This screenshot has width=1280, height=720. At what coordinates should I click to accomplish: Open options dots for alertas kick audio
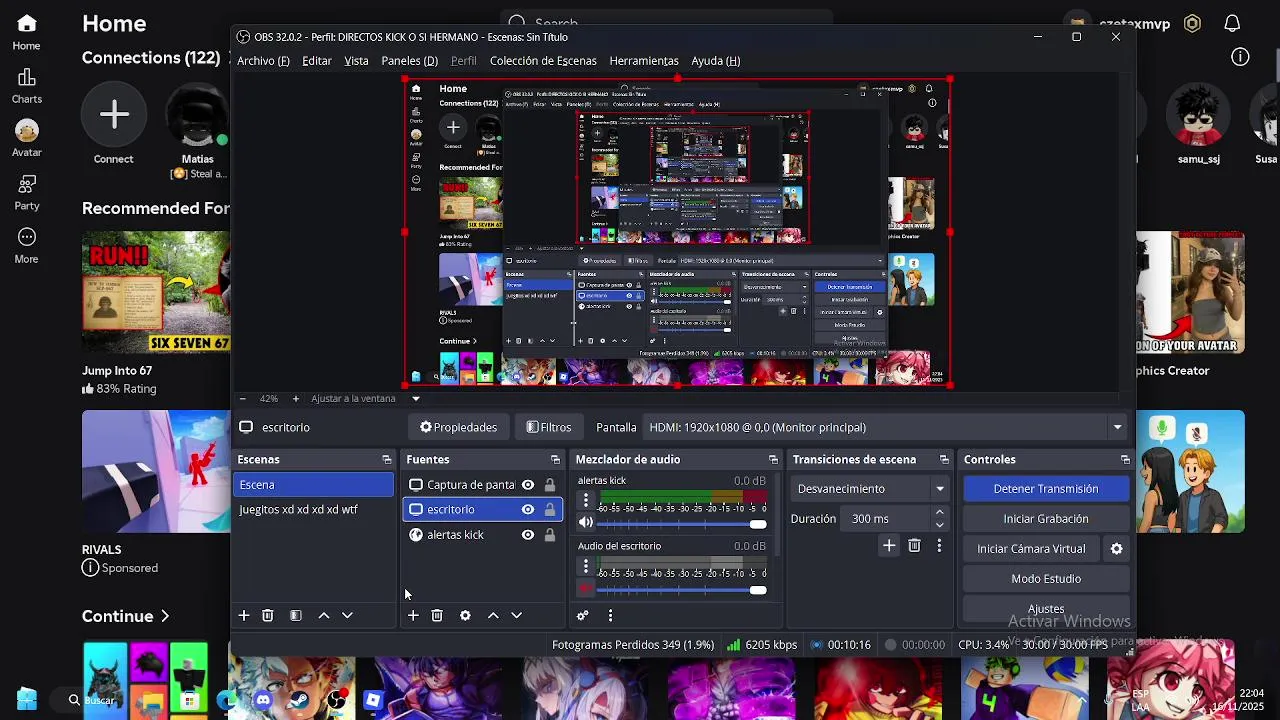(586, 500)
